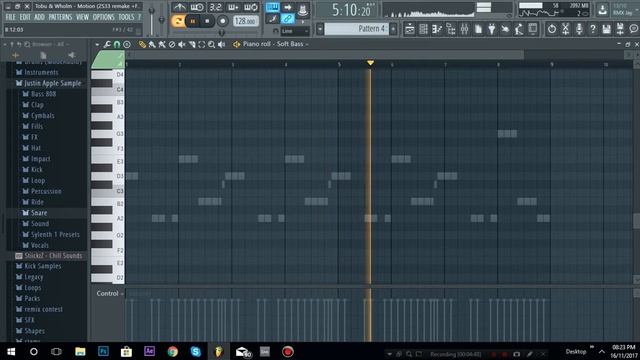Expand the Snare folder
The width and height of the screenshot is (640, 360).
click(x=39, y=213)
